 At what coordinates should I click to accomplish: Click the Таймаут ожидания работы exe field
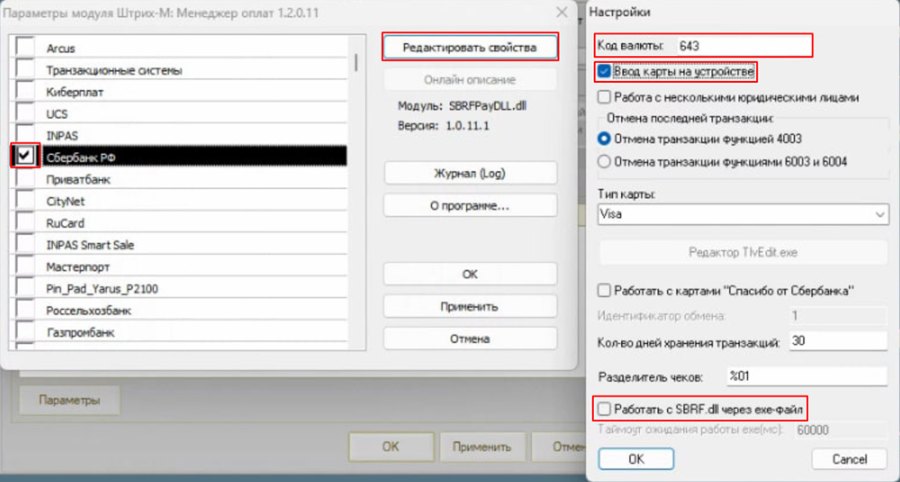point(840,430)
